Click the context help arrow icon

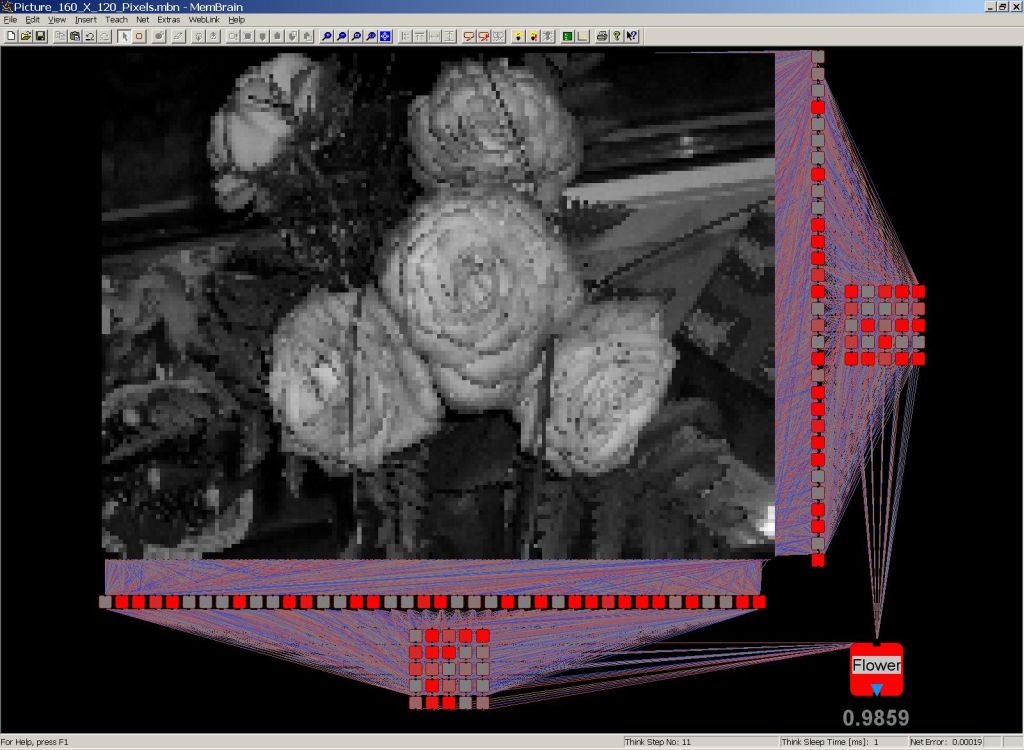632,37
